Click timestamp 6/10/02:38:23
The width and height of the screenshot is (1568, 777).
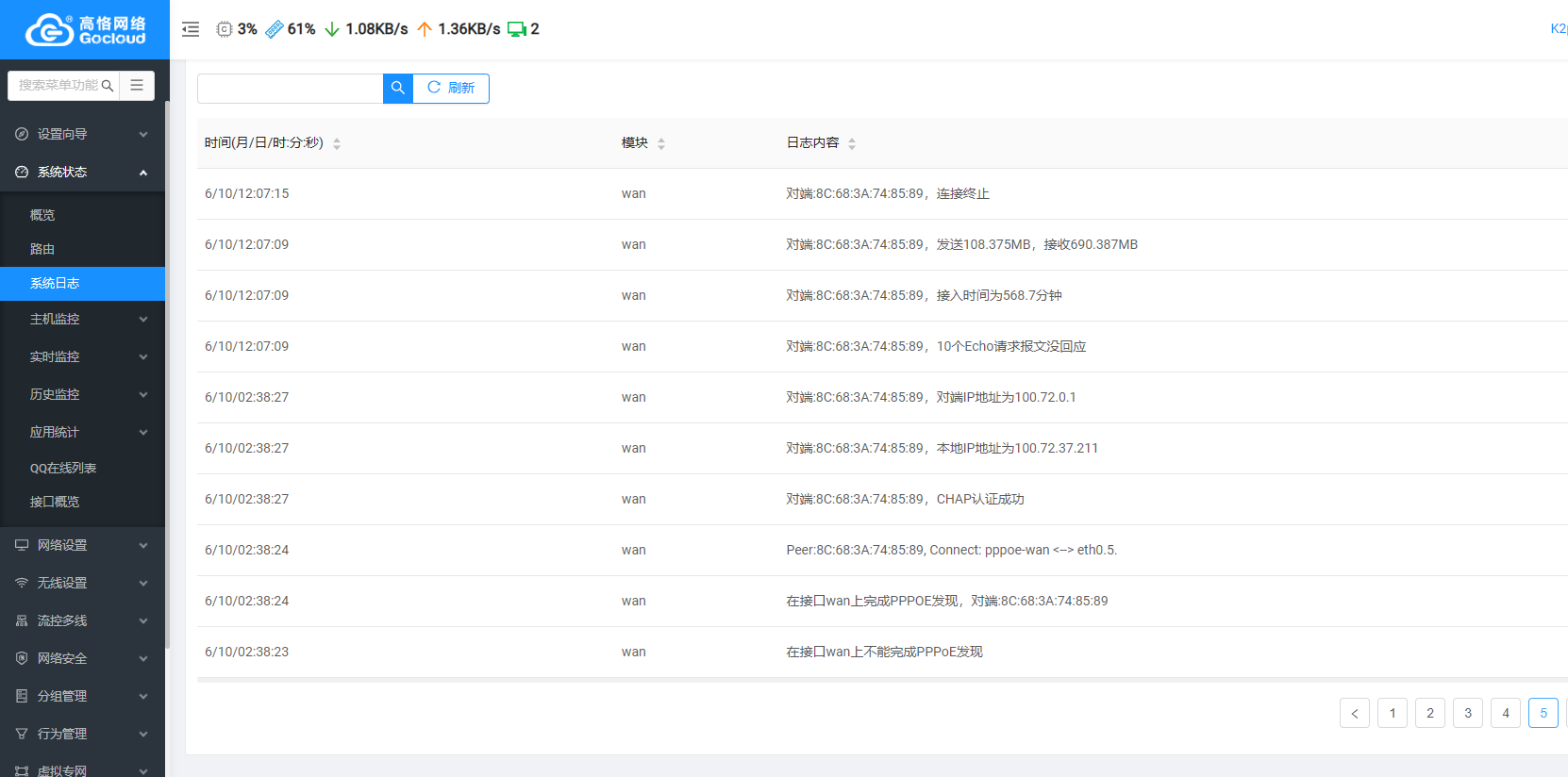click(x=247, y=652)
